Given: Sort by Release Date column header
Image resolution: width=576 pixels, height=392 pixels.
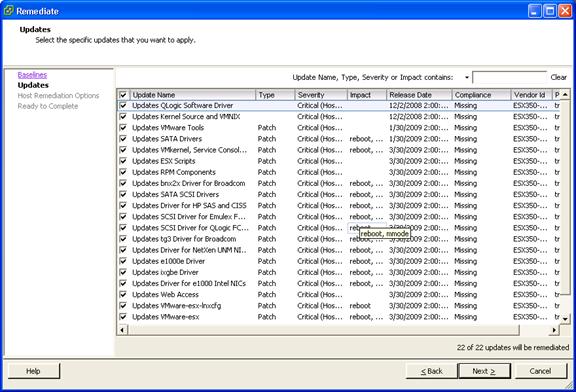Looking at the screenshot, I should pos(419,95).
